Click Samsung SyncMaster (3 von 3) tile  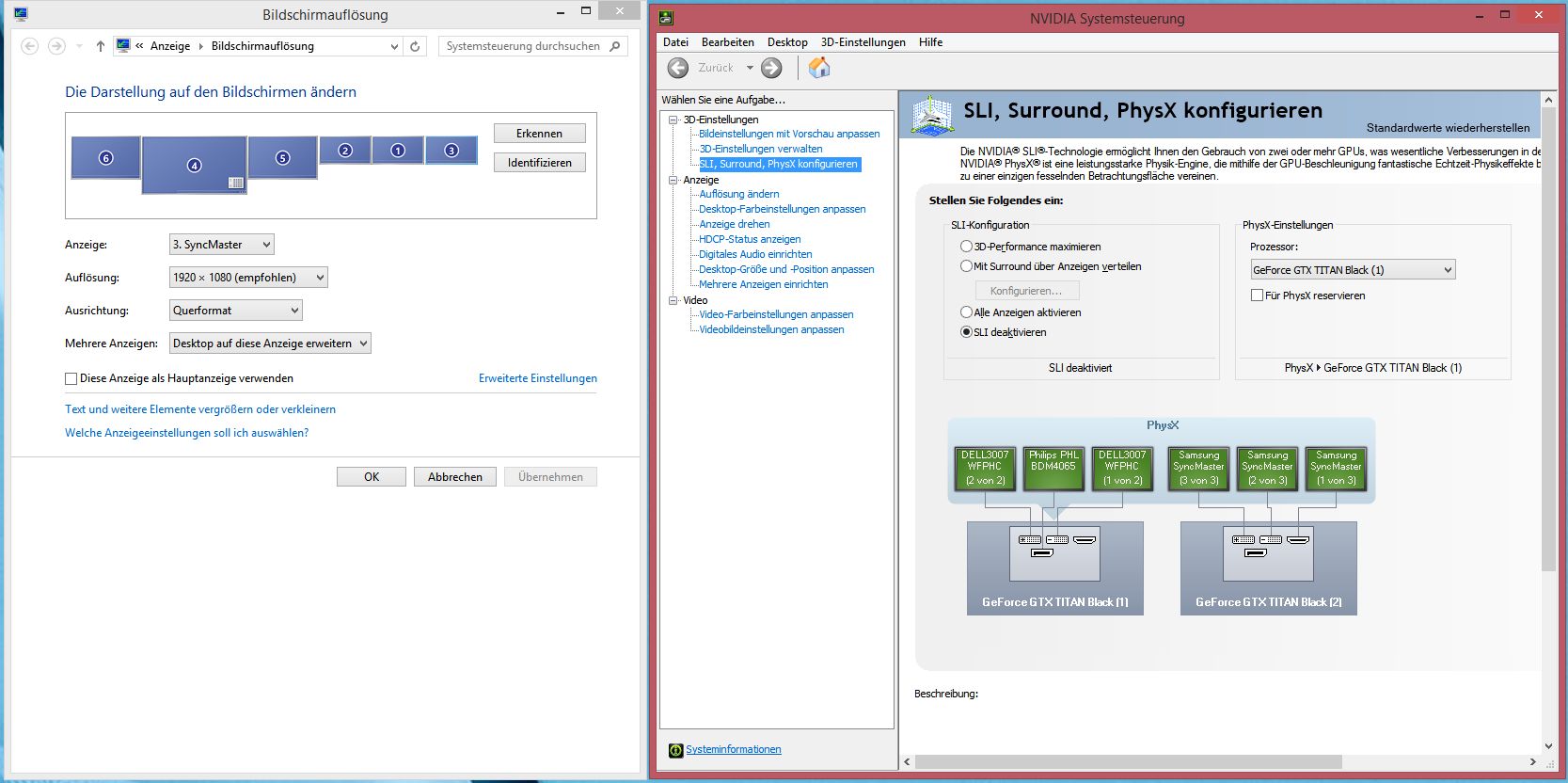(1198, 468)
